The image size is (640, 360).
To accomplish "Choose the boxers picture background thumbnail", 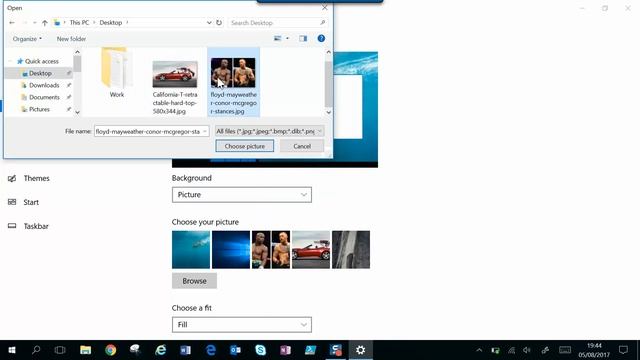I will click(x=271, y=250).
